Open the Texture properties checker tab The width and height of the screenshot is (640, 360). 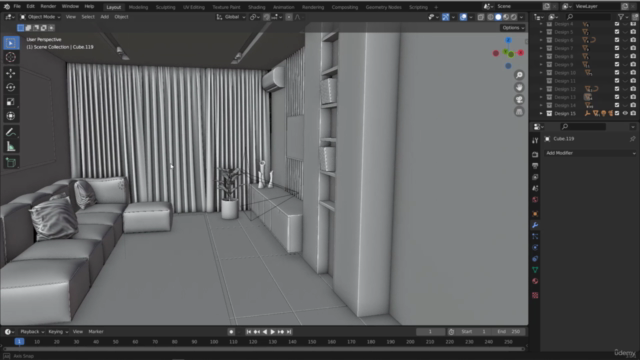pos(535,295)
